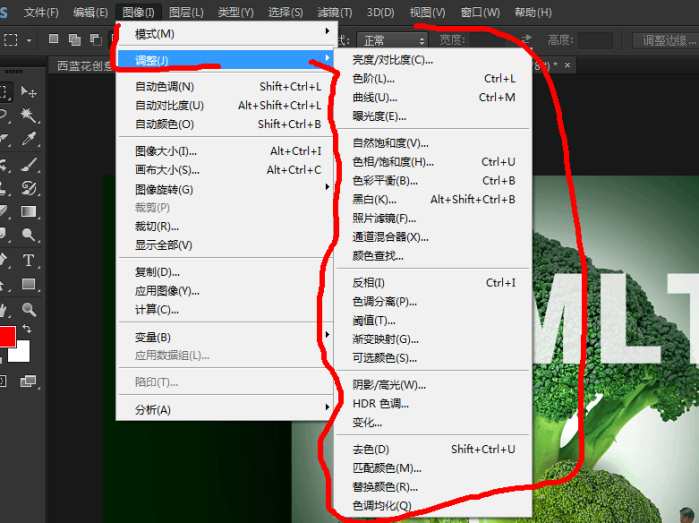Open the tool preset dropdown arrow
The image size is (699, 523).
(29, 41)
